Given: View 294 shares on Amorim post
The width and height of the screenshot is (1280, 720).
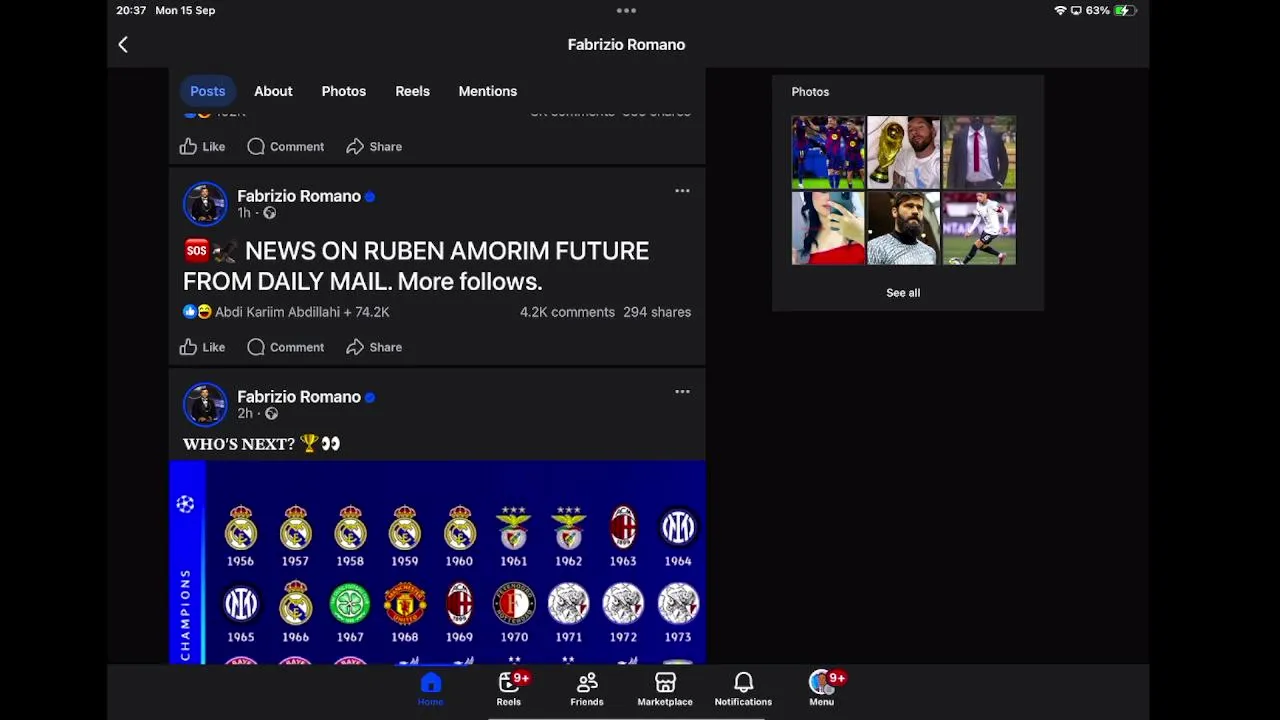Looking at the screenshot, I should [657, 312].
